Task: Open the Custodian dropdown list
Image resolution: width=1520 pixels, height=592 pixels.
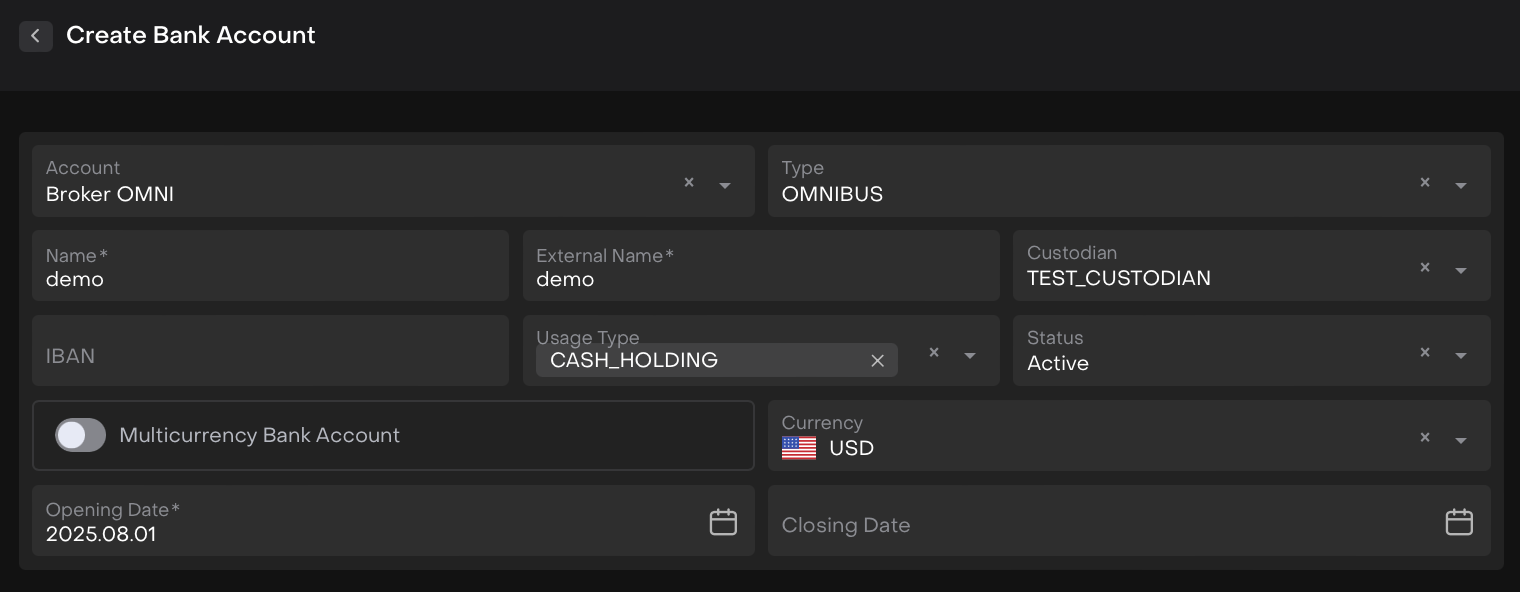Action: [1461, 270]
